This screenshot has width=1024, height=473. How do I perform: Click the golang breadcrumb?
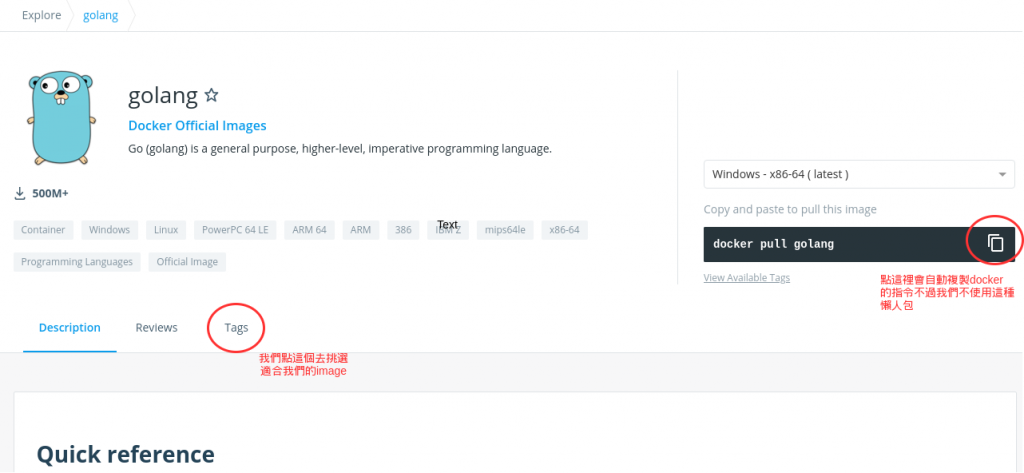[101, 15]
